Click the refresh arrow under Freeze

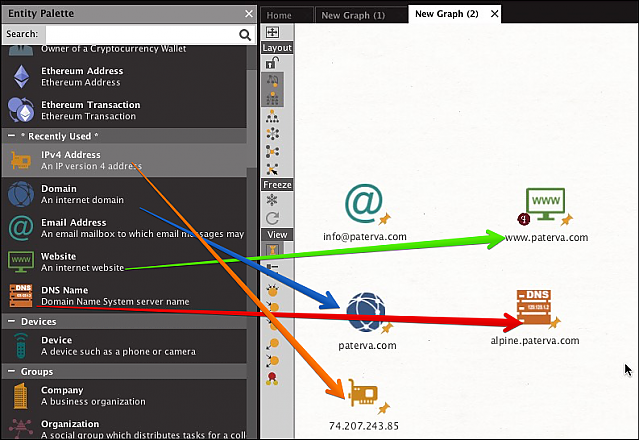pos(272,218)
